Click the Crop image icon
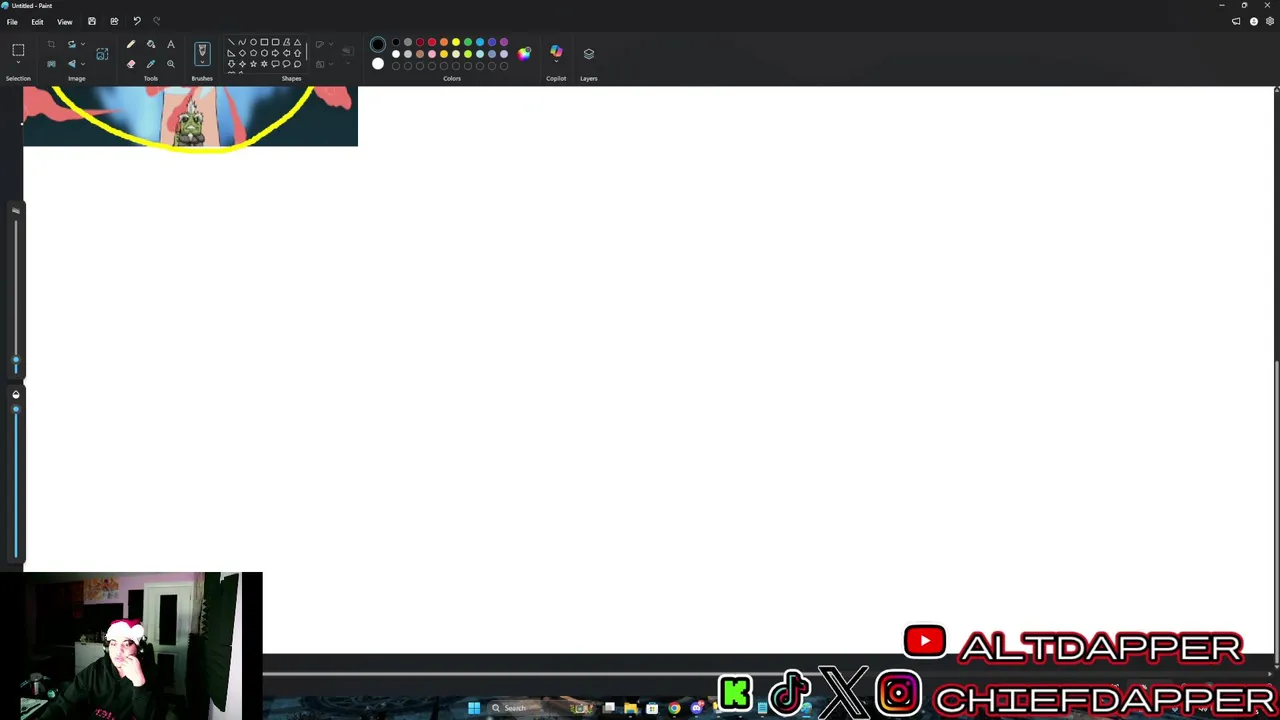Screen dimensions: 1280x720 point(51,44)
